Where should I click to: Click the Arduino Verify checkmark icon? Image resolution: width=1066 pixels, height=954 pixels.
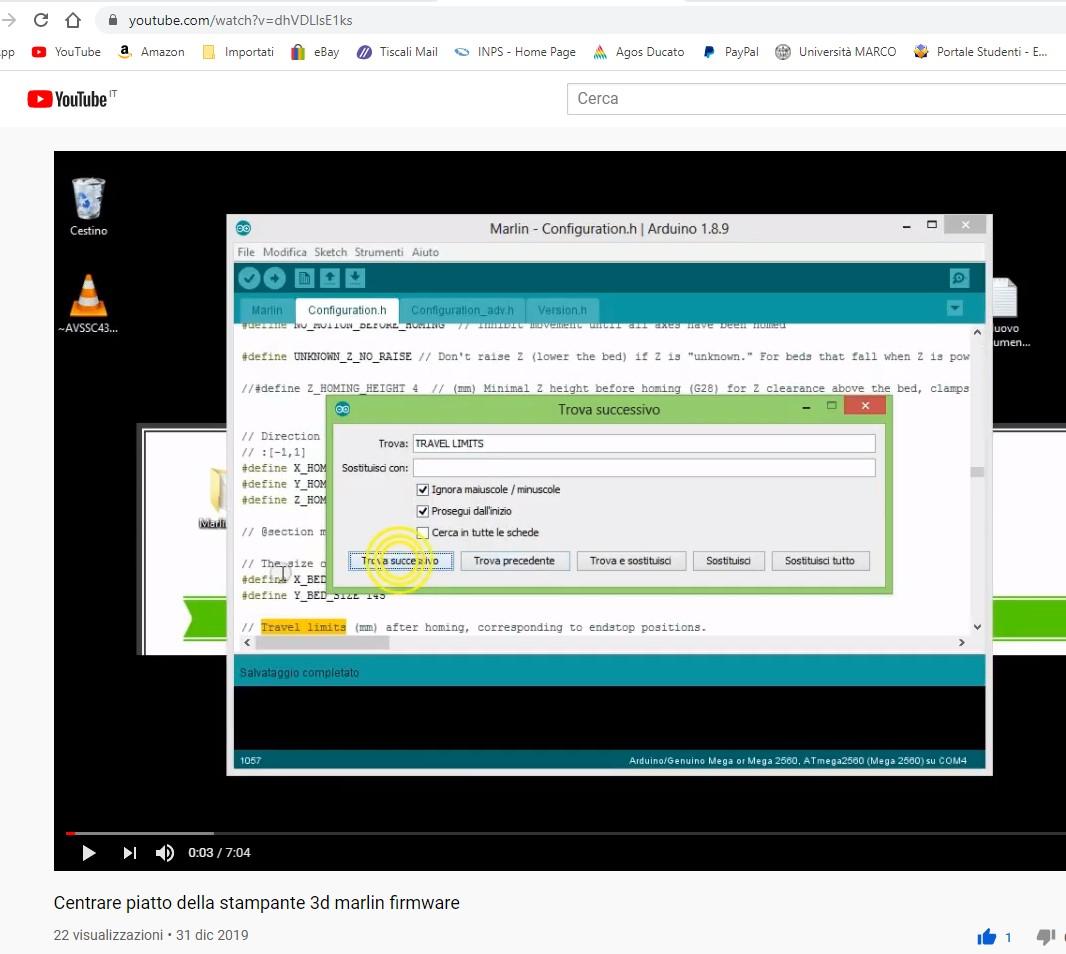point(250,278)
